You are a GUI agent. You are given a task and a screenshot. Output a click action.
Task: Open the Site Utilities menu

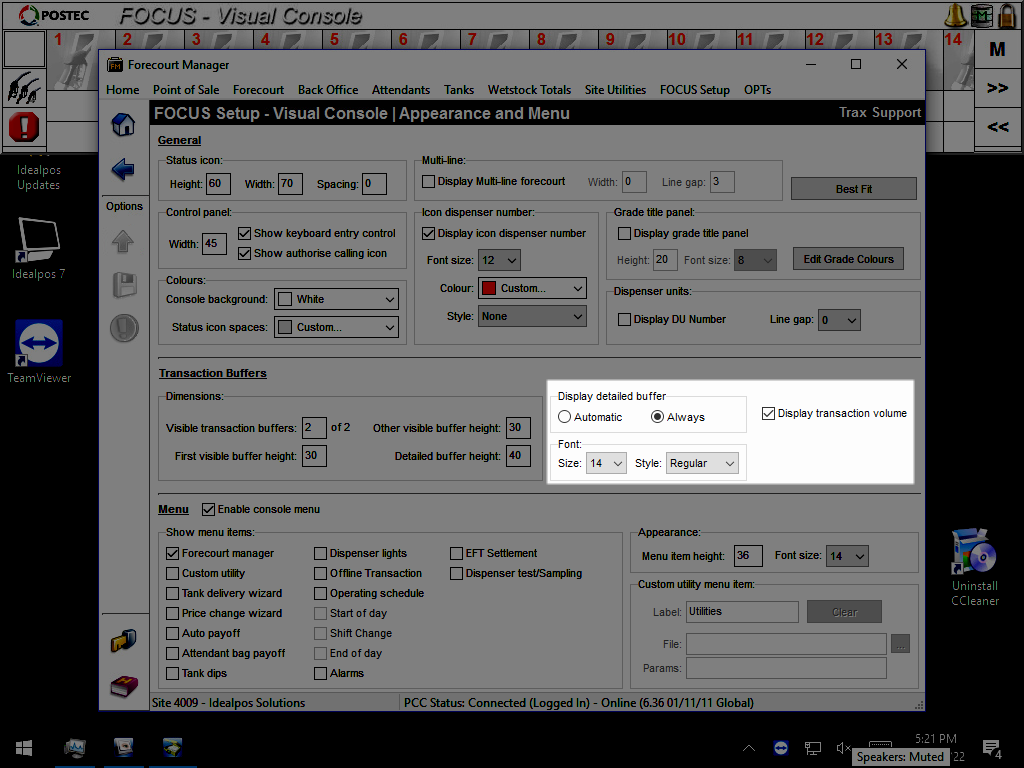point(615,89)
